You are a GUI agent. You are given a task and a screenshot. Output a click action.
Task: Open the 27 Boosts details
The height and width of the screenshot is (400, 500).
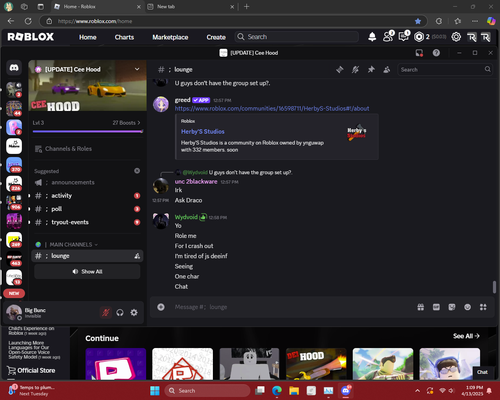point(126,123)
